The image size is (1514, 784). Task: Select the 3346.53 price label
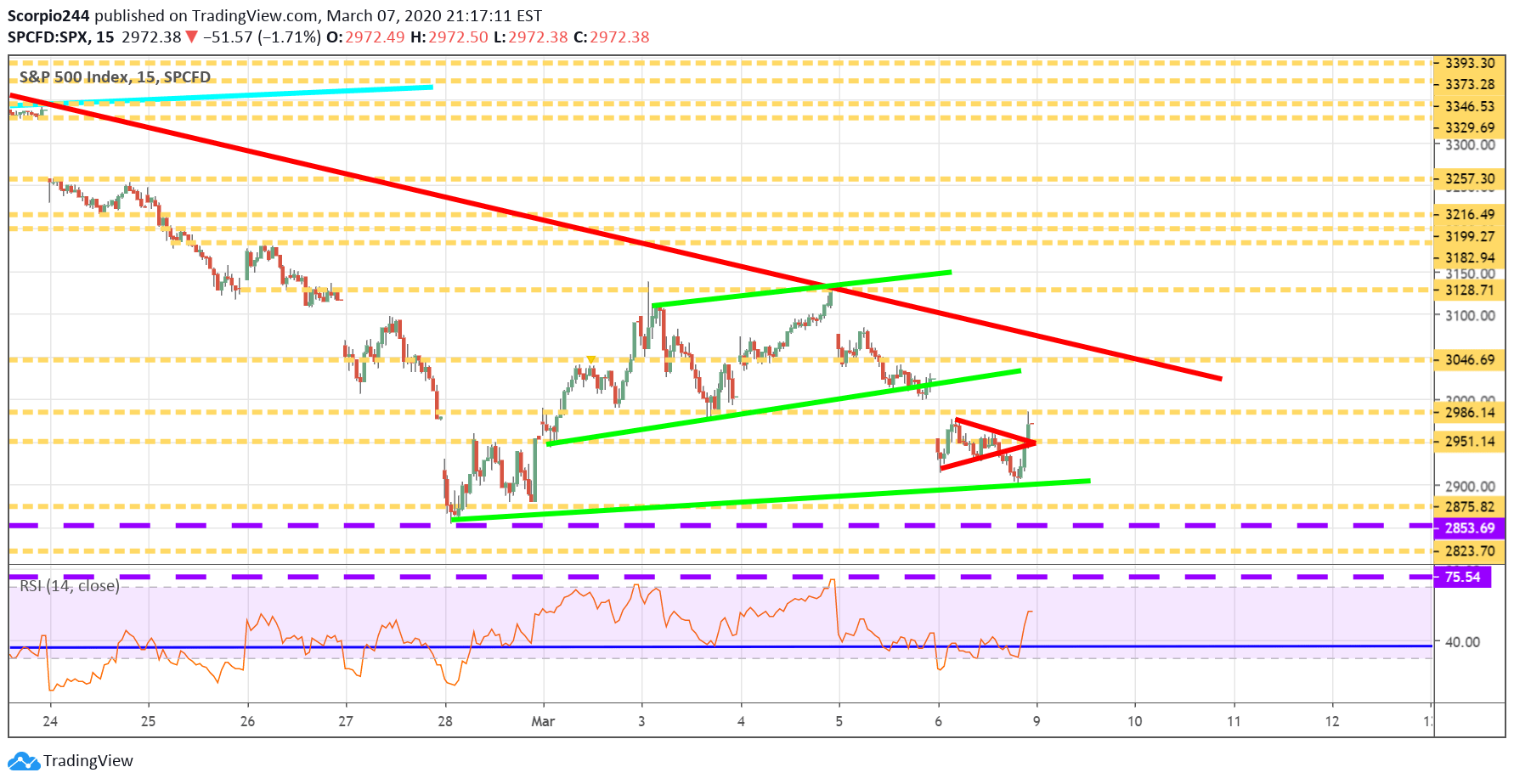pyautogui.click(x=1470, y=106)
